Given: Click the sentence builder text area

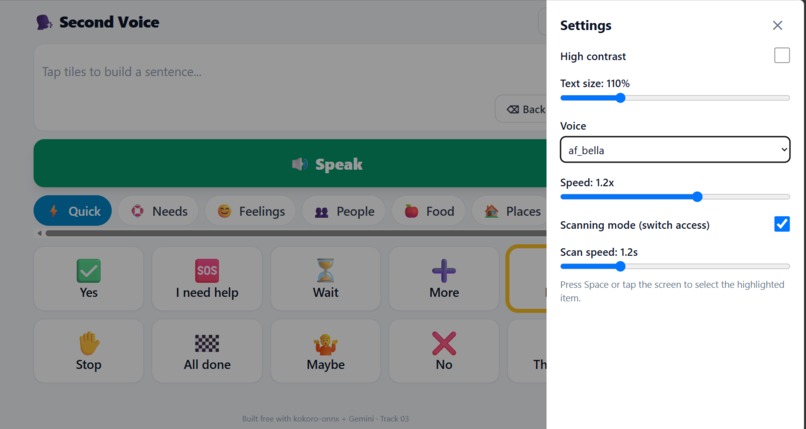Looking at the screenshot, I should (x=290, y=87).
